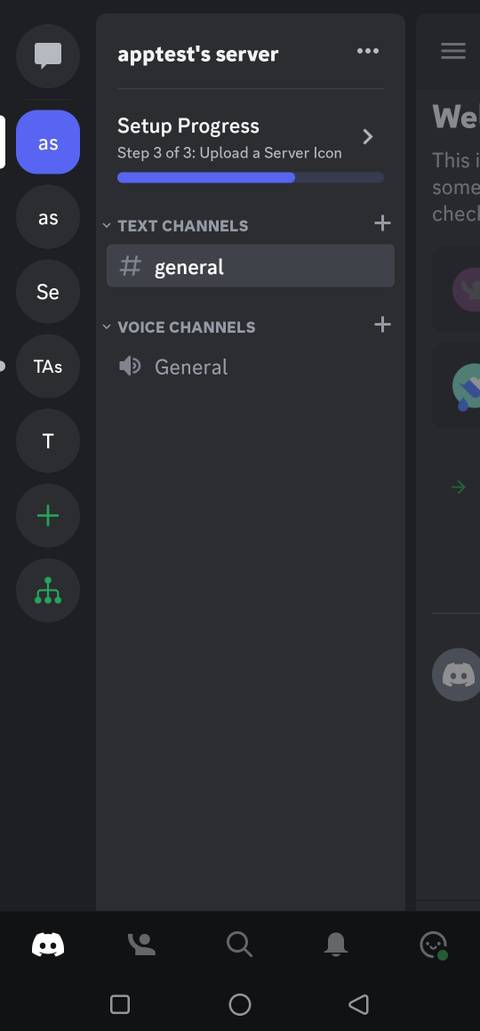Open the user profile status tab
480x1031 pixels.
(x=433, y=945)
